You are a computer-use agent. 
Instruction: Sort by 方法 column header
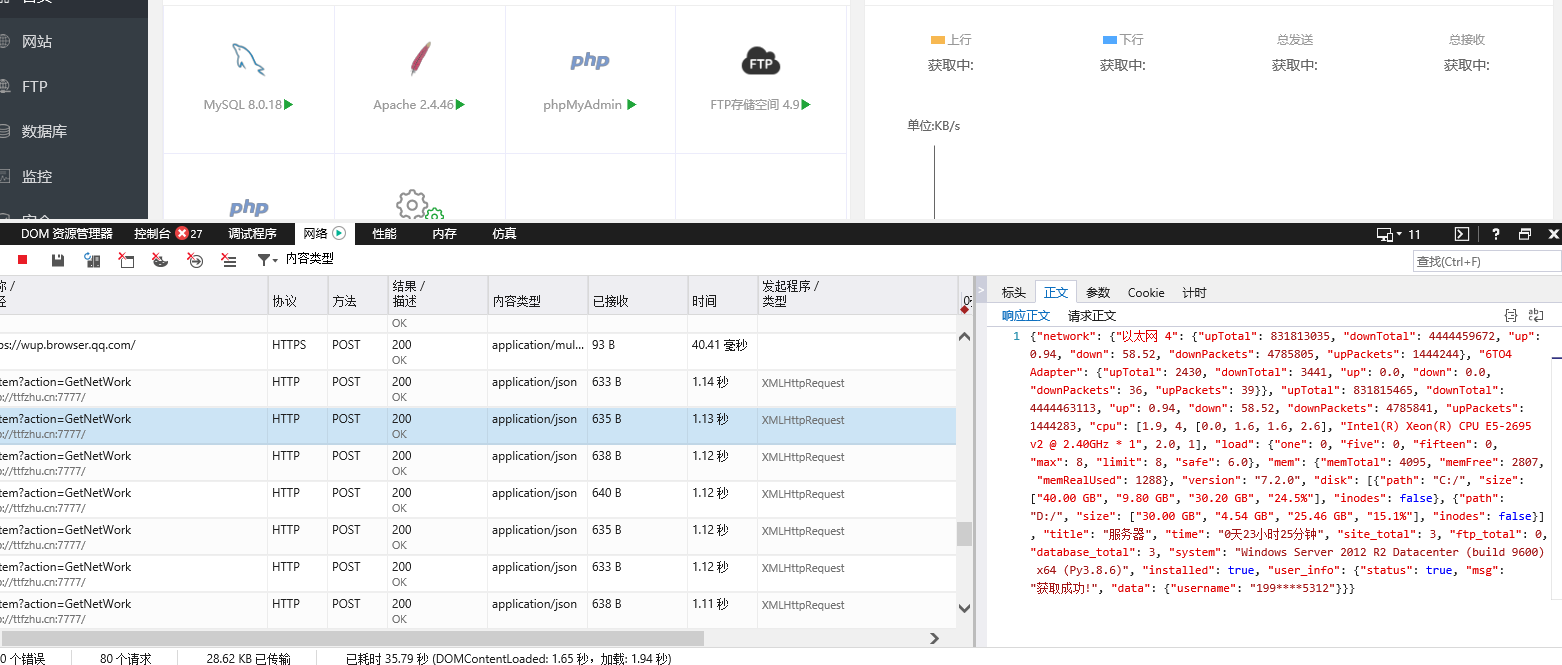(358, 295)
